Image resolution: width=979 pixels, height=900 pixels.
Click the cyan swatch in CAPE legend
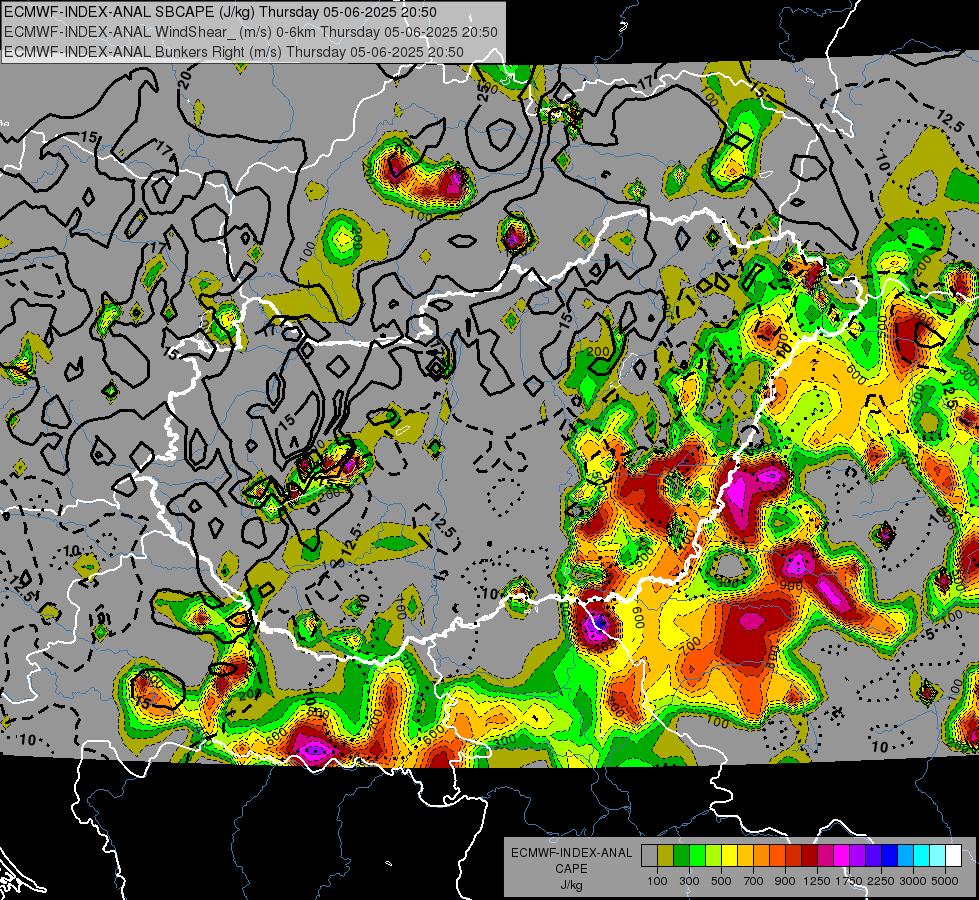click(922, 856)
